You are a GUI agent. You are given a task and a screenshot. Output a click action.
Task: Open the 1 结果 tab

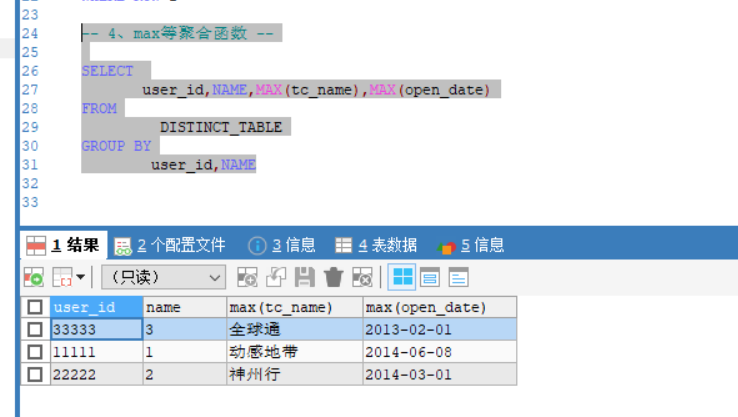pos(63,245)
